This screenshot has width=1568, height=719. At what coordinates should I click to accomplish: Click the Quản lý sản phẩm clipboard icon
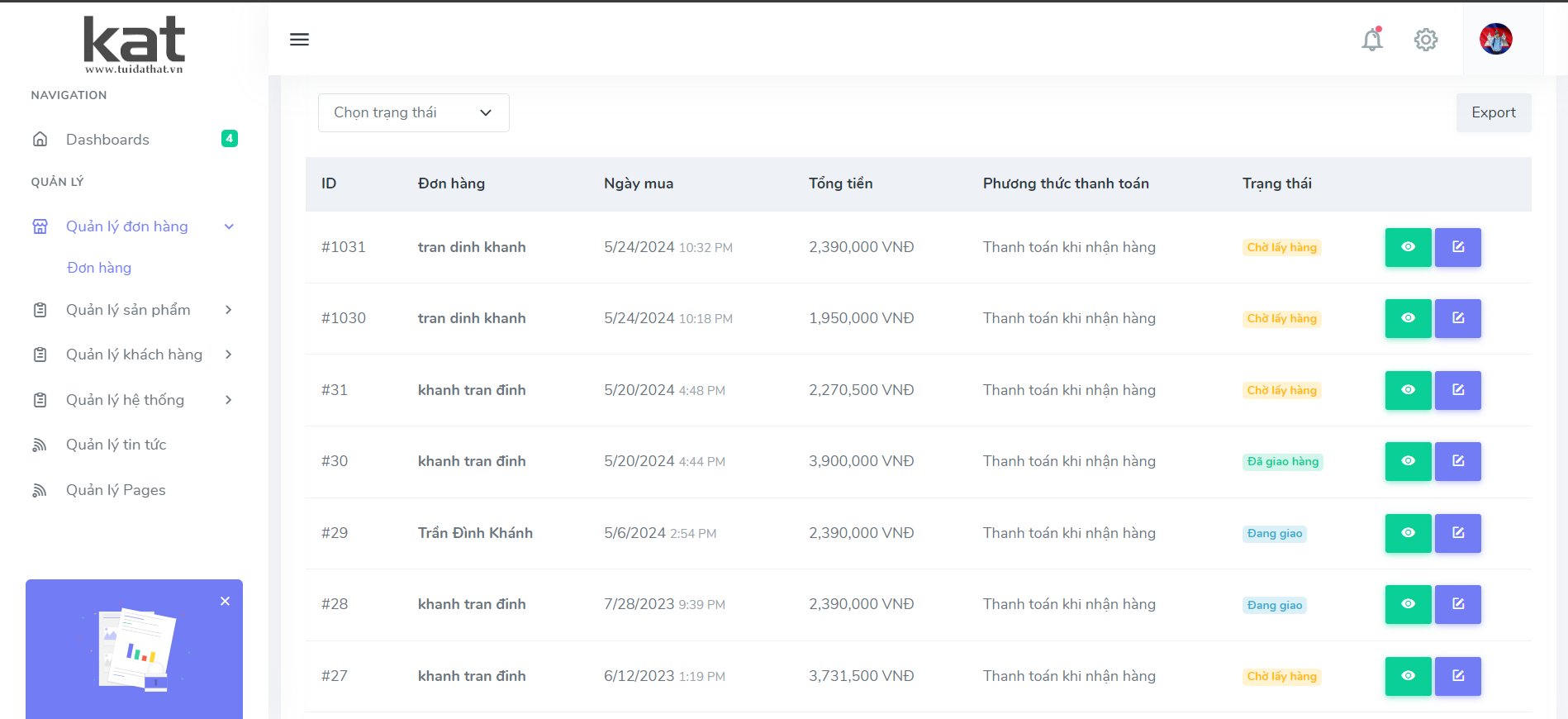coord(40,310)
